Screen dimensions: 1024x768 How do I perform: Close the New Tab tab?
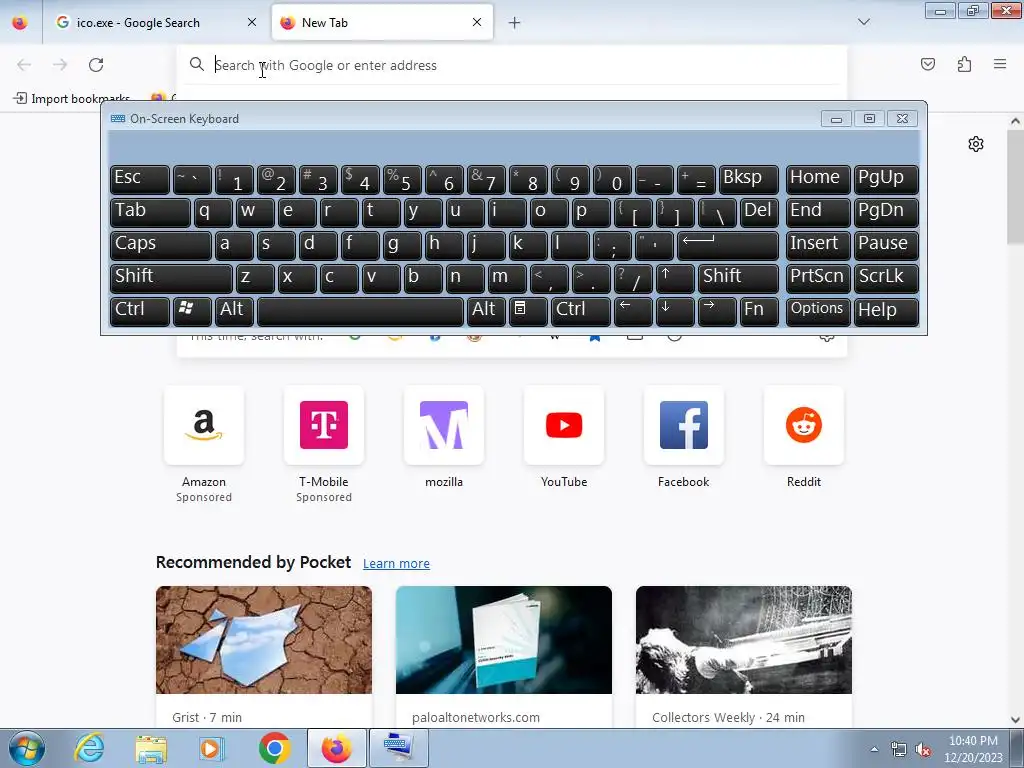tap(477, 22)
